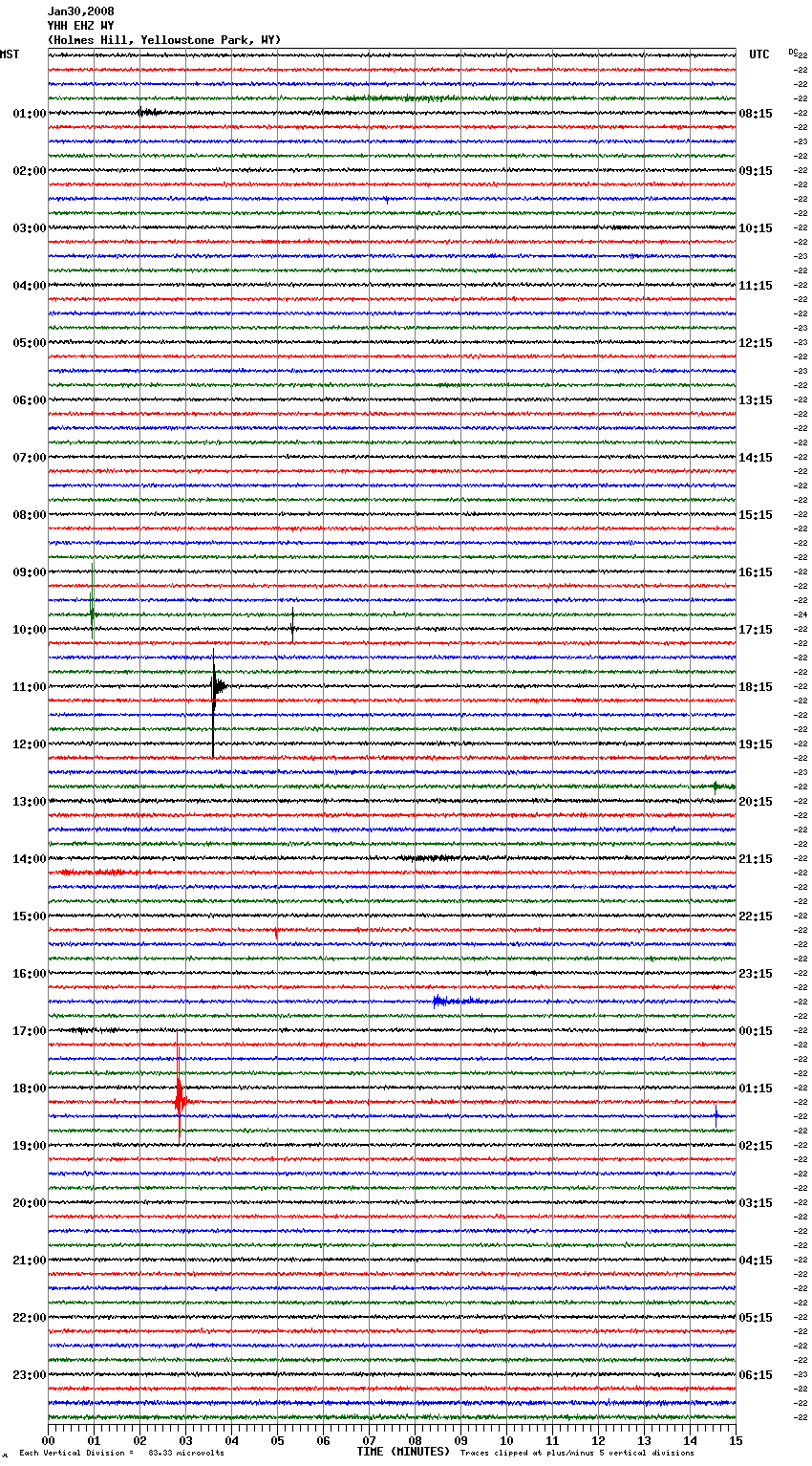Click the date label Jan30,2008
This screenshot has width=812, height=1466.
(x=81, y=11)
